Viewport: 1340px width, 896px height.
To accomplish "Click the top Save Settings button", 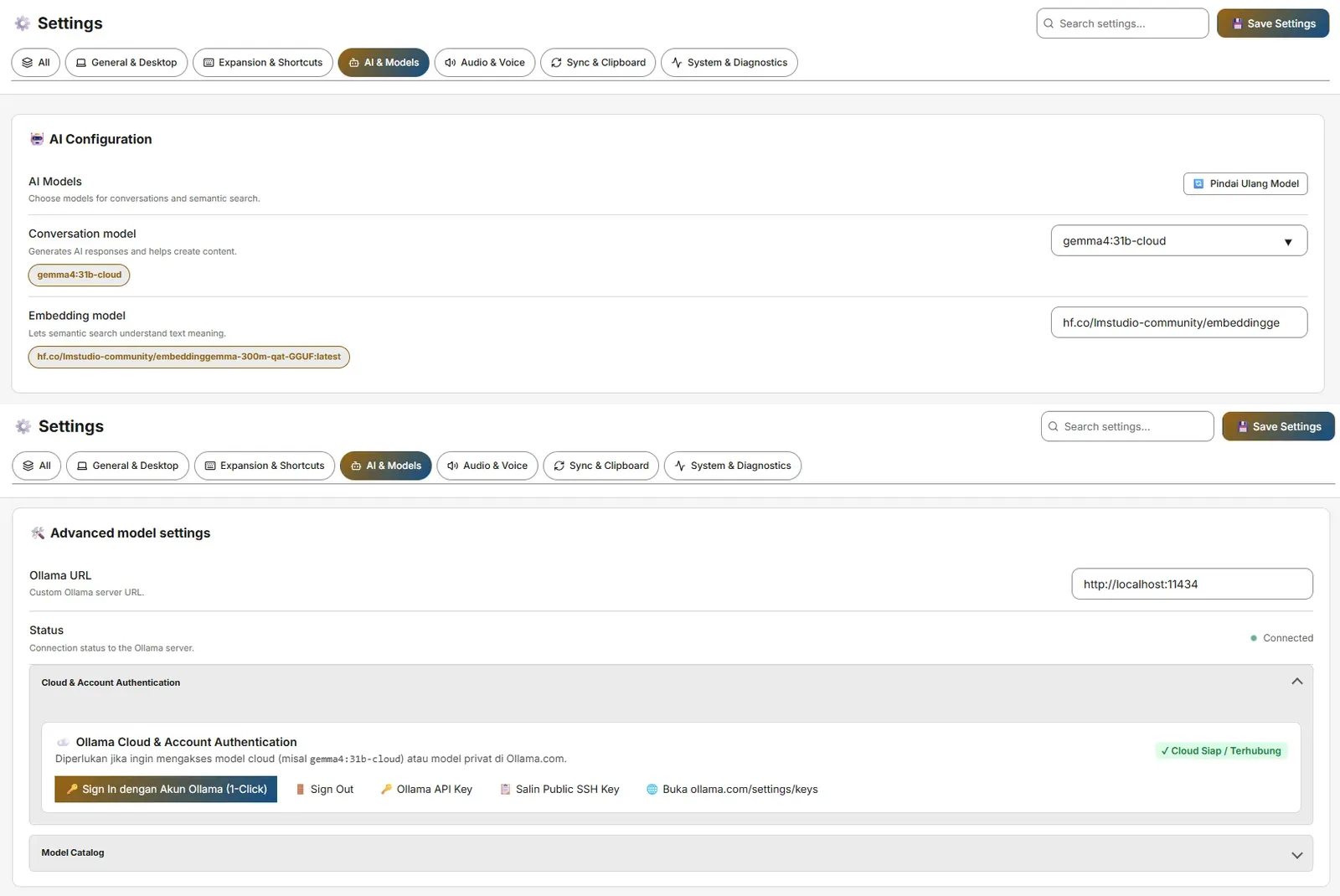I will (1272, 23).
